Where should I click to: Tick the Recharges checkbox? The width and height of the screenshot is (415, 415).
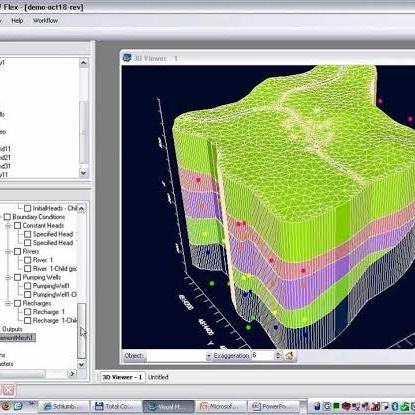click(x=18, y=303)
